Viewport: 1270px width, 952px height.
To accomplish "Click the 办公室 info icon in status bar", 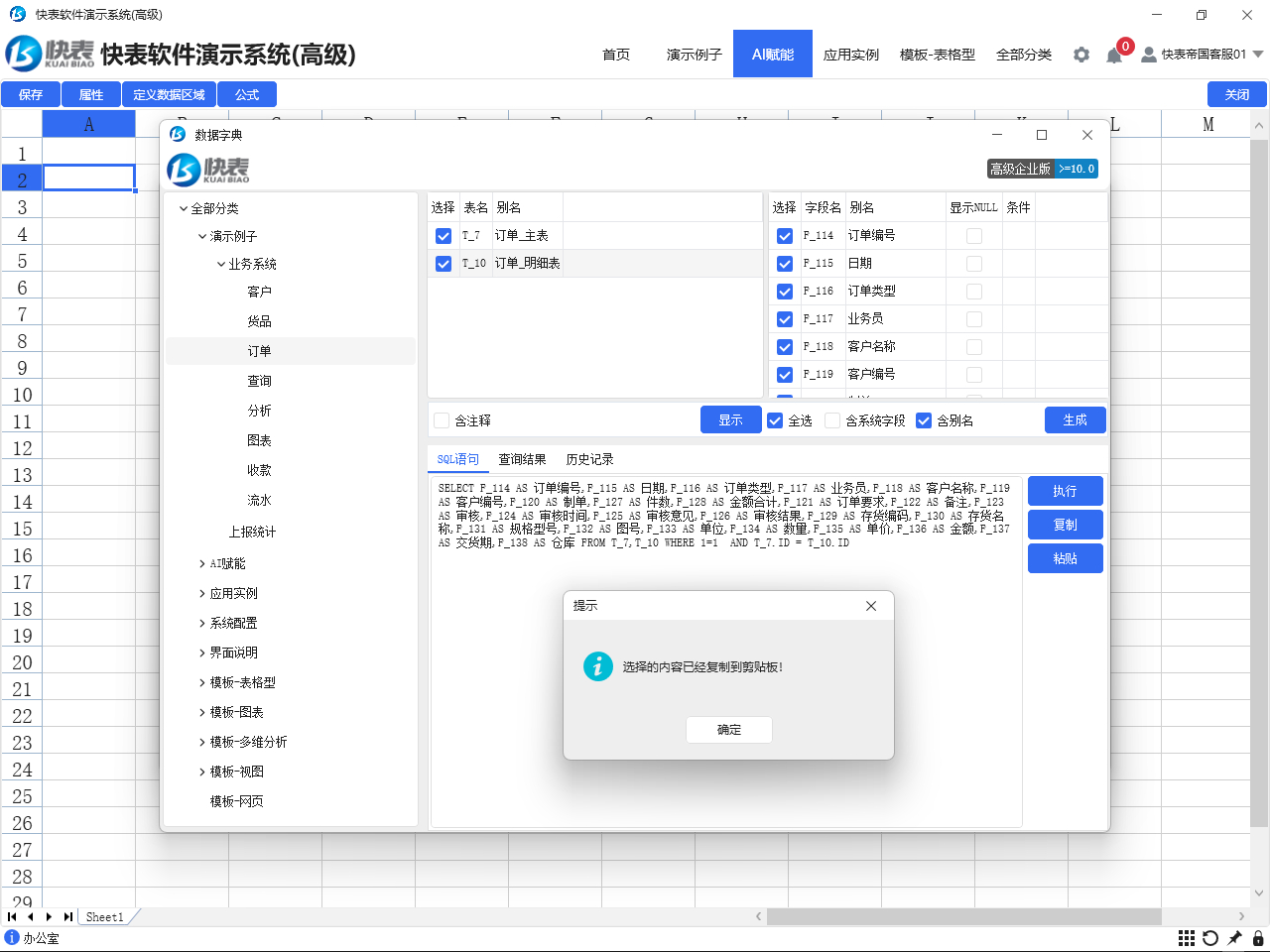I will [x=12, y=937].
